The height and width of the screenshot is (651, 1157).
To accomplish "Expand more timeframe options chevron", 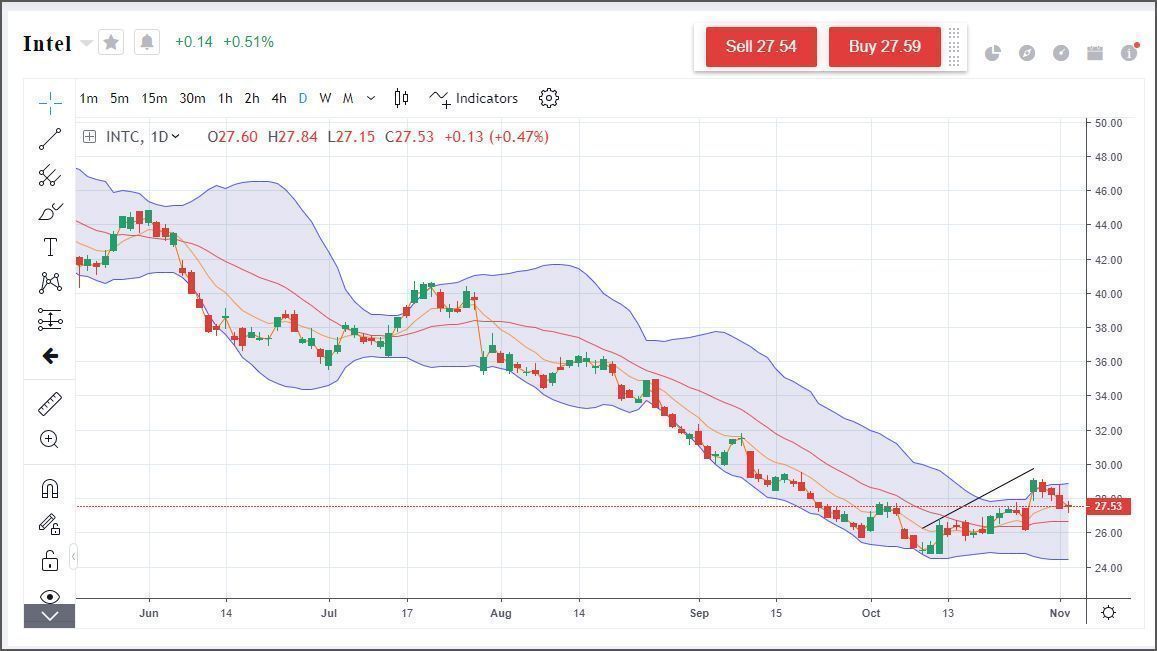I will pyautogui.click(x=371, y=98).
